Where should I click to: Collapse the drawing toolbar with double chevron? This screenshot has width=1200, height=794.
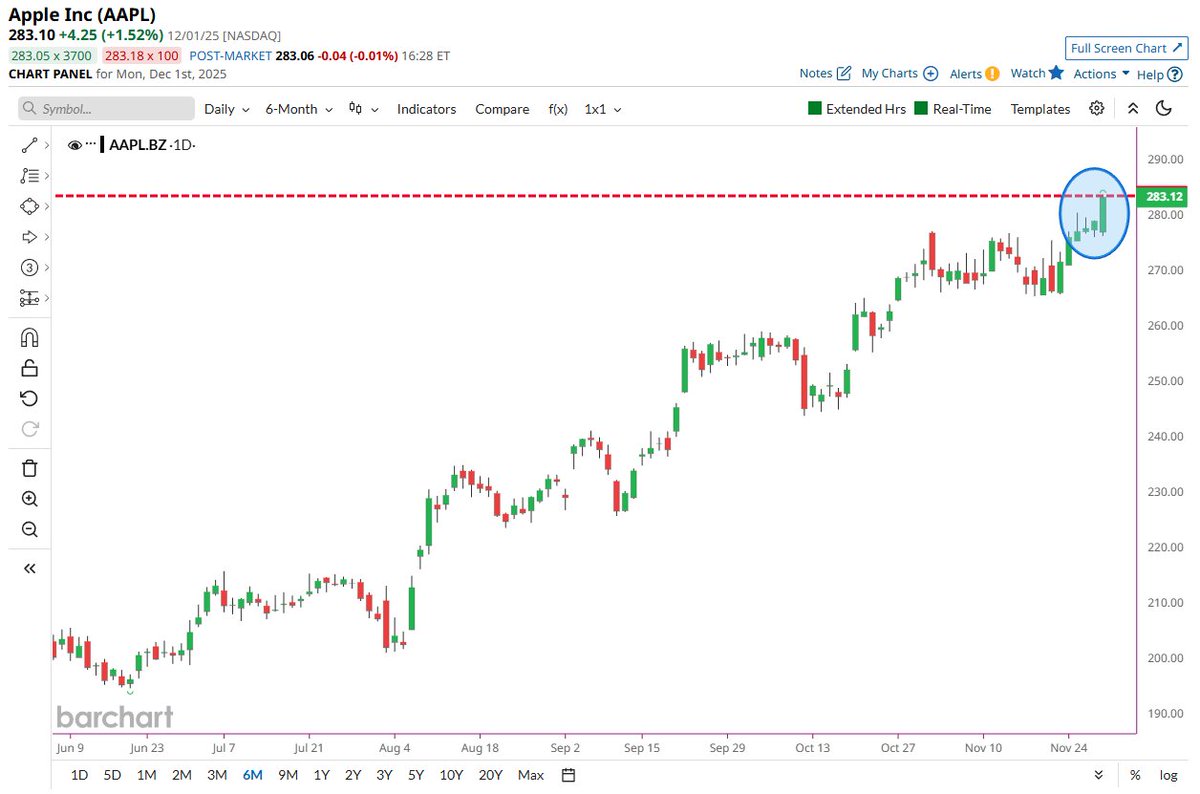tap(29, 568)
